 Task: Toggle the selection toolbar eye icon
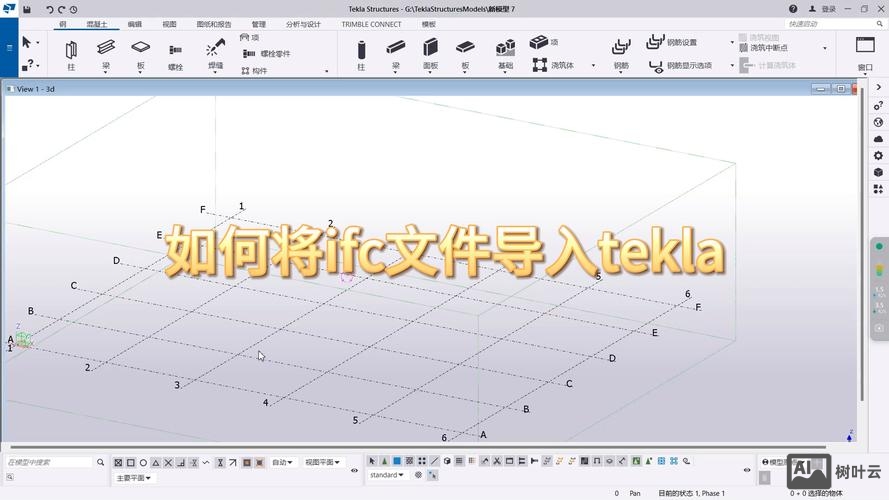tap(747, 470)
